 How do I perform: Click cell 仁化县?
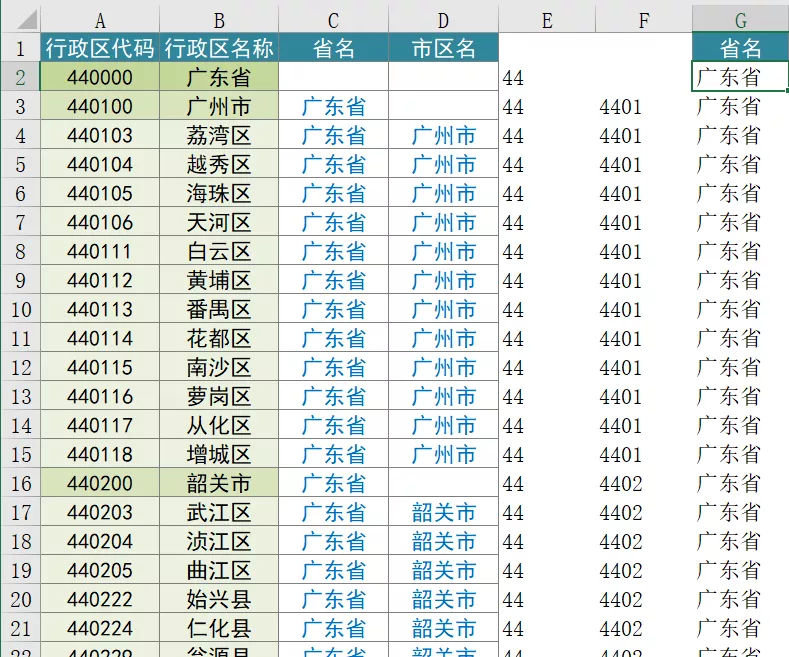pyautogui.click(x=219, y=628)
